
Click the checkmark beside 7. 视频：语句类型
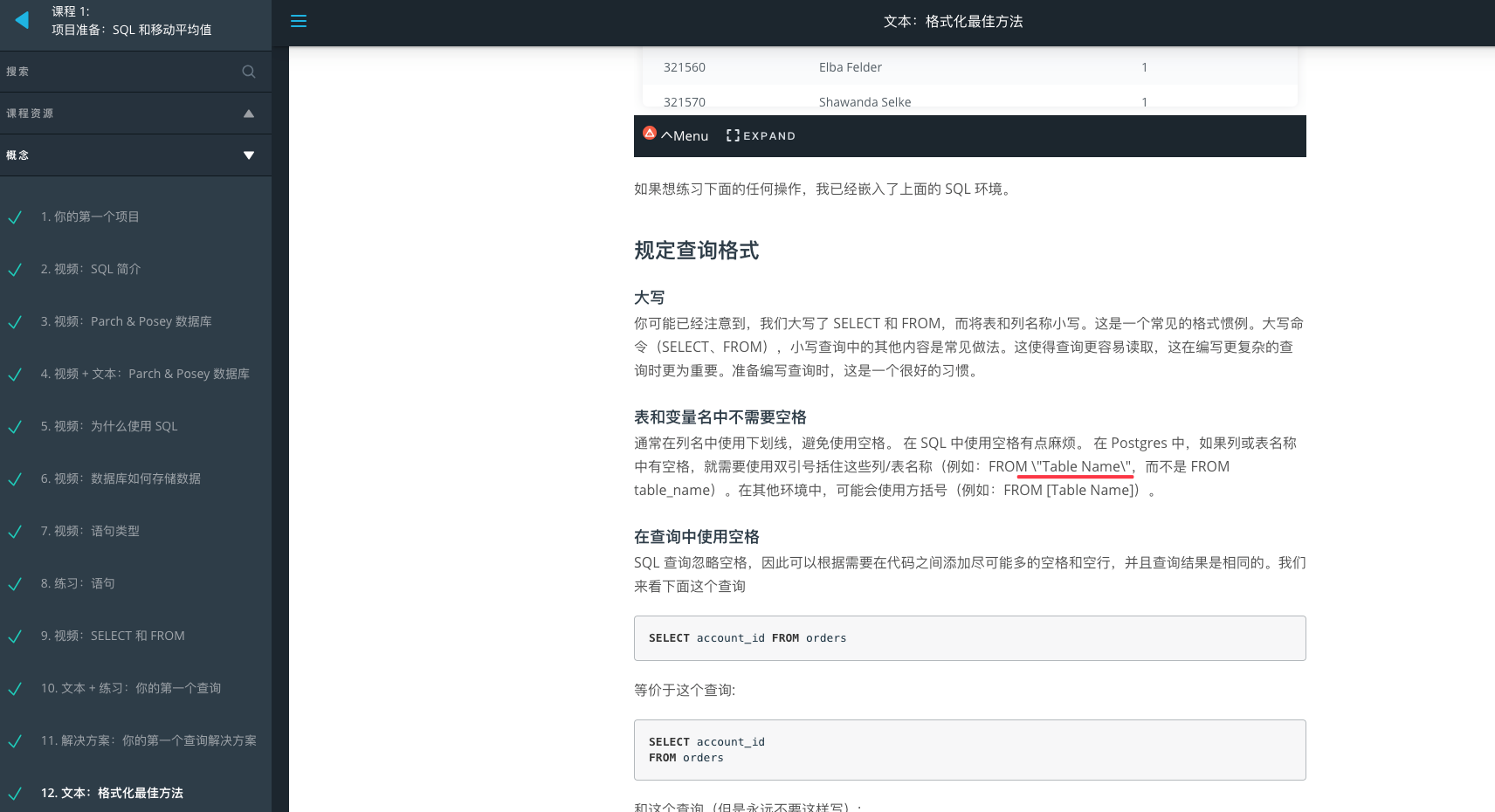pyautogui.click(x=15, y=532)
